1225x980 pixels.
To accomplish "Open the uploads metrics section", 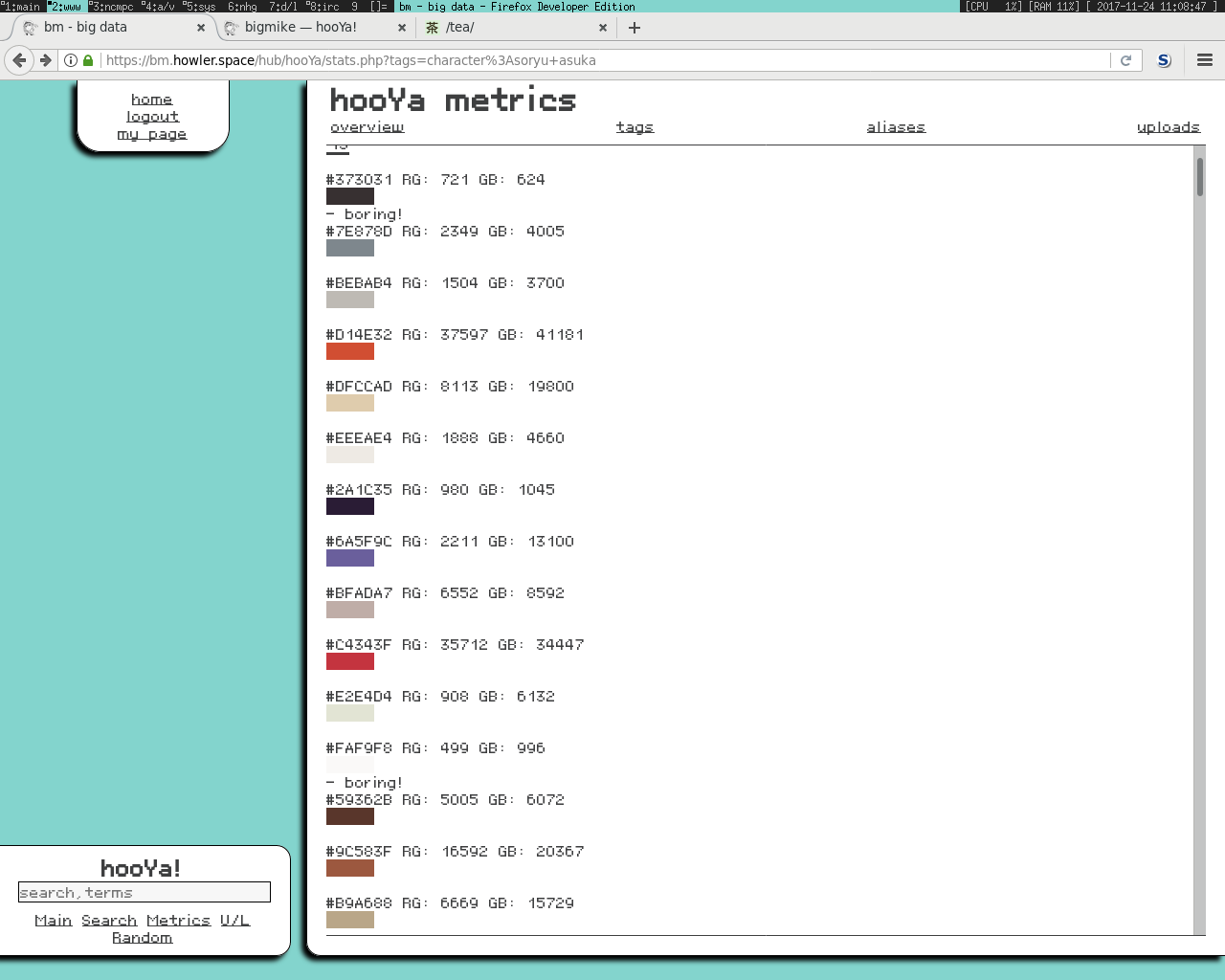I will 1168,127.
